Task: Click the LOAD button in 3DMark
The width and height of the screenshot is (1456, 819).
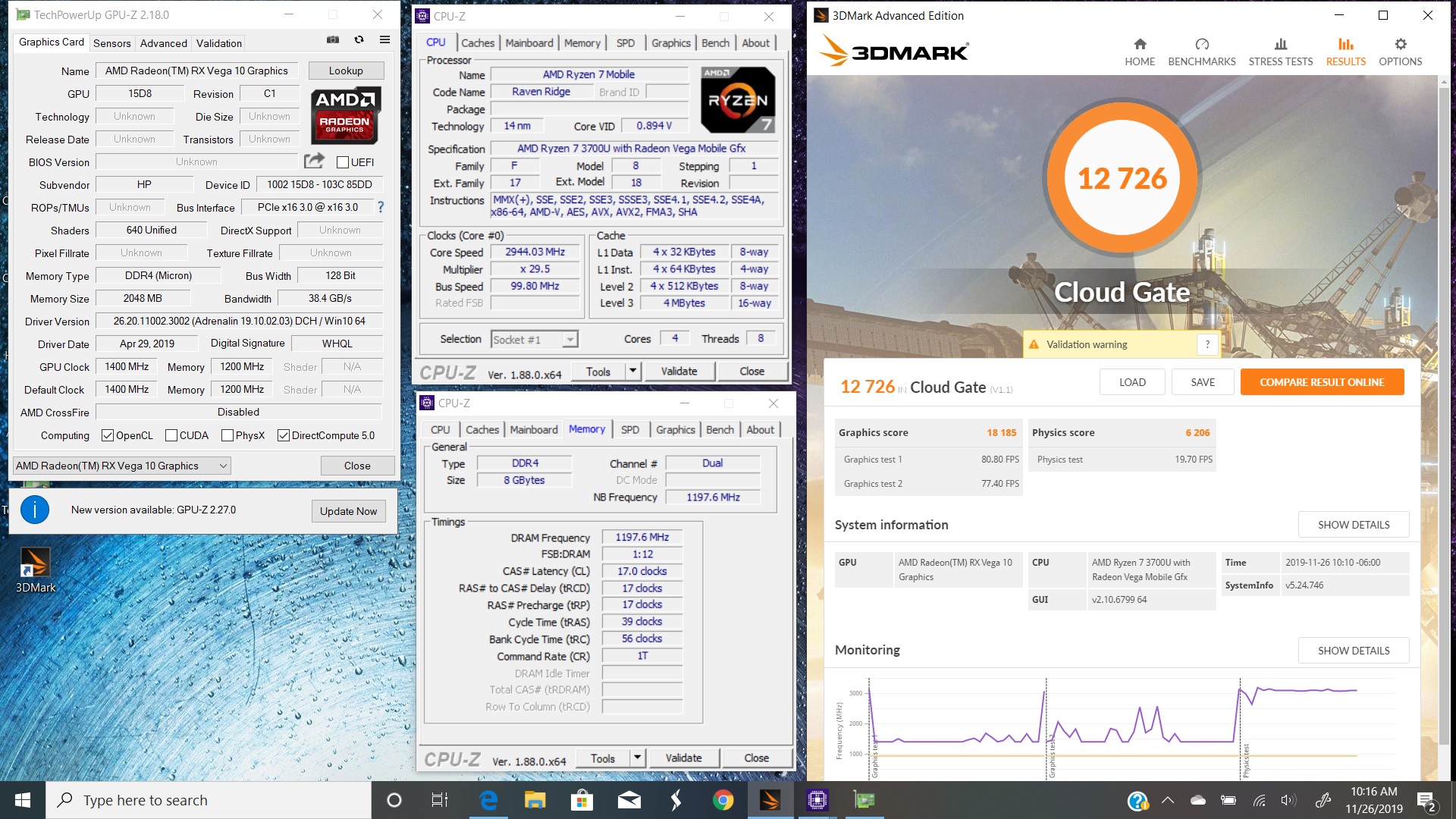Action: (1132, 382)
